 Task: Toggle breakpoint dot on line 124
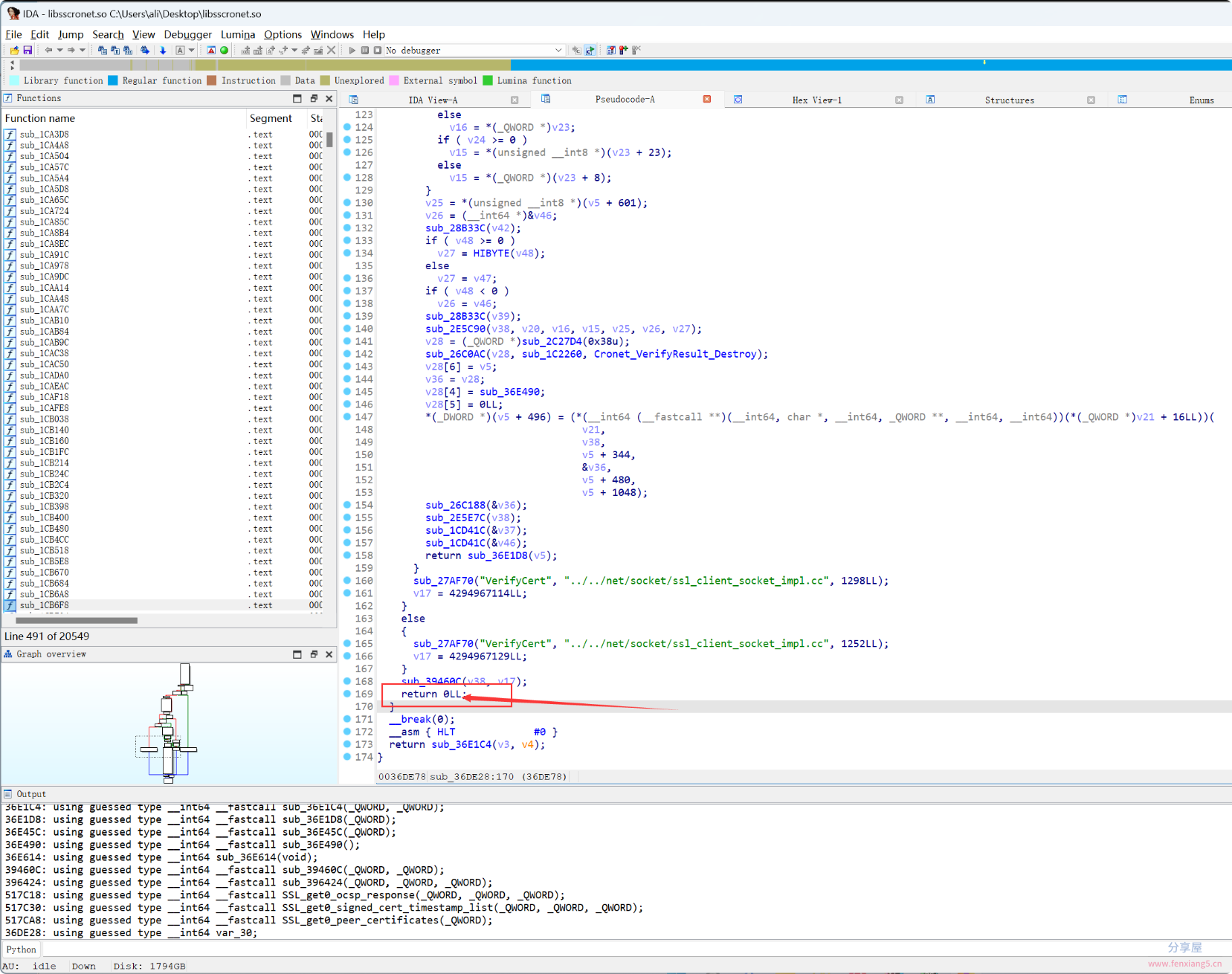347,127
